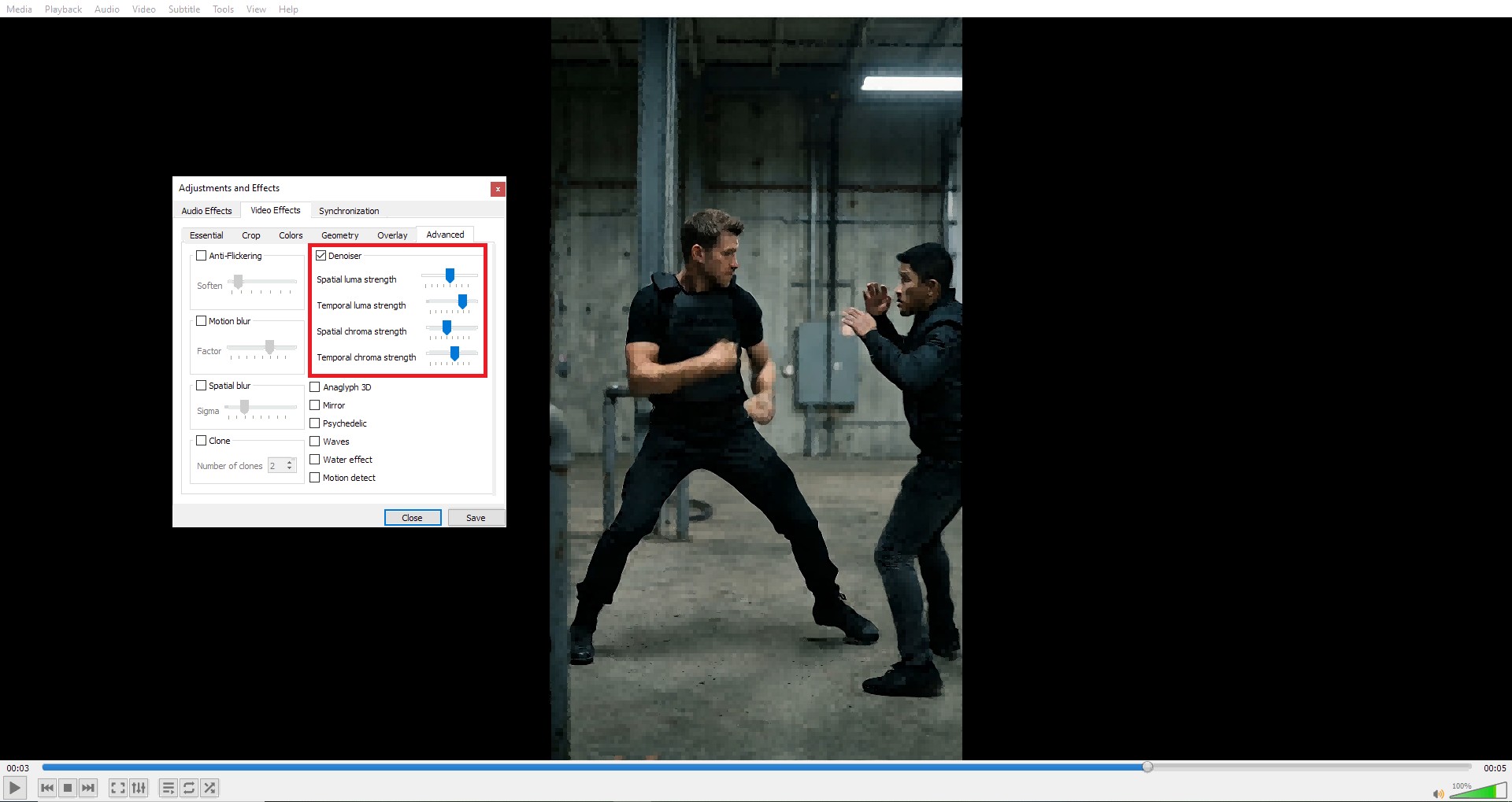Mute audio via speaker icon
The height and width of the screenshot is (802, 1512).
1438,793
